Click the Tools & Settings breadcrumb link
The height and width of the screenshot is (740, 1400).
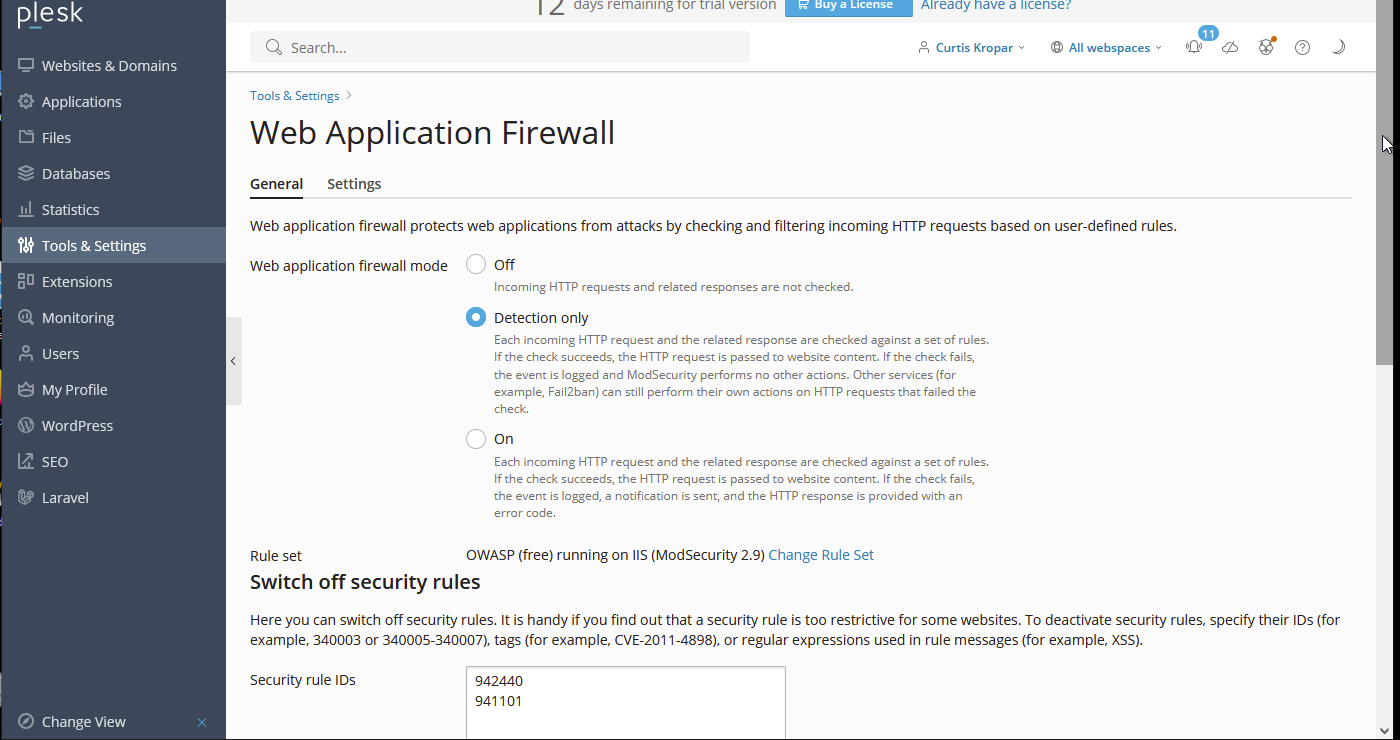pyautogui.click(x=295, y=95)
